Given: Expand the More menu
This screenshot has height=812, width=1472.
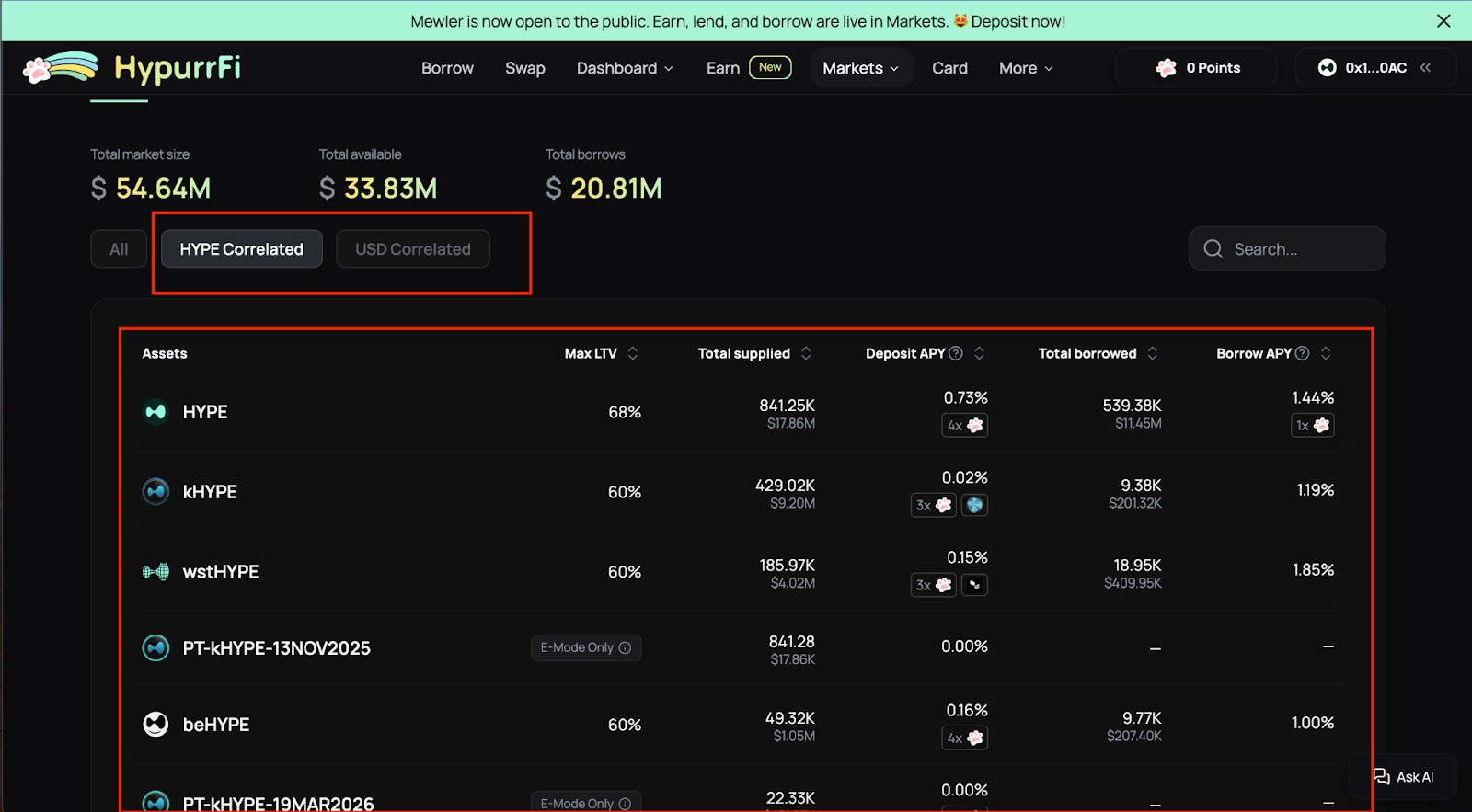Looking at the screenshot, I should coord(1026,68).
